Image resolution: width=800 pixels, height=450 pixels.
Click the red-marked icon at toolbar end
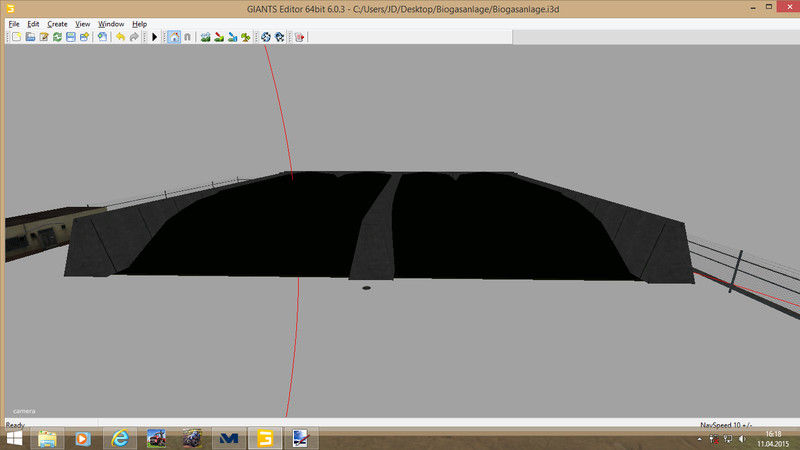pyautogui.click(x=299, y=37)
